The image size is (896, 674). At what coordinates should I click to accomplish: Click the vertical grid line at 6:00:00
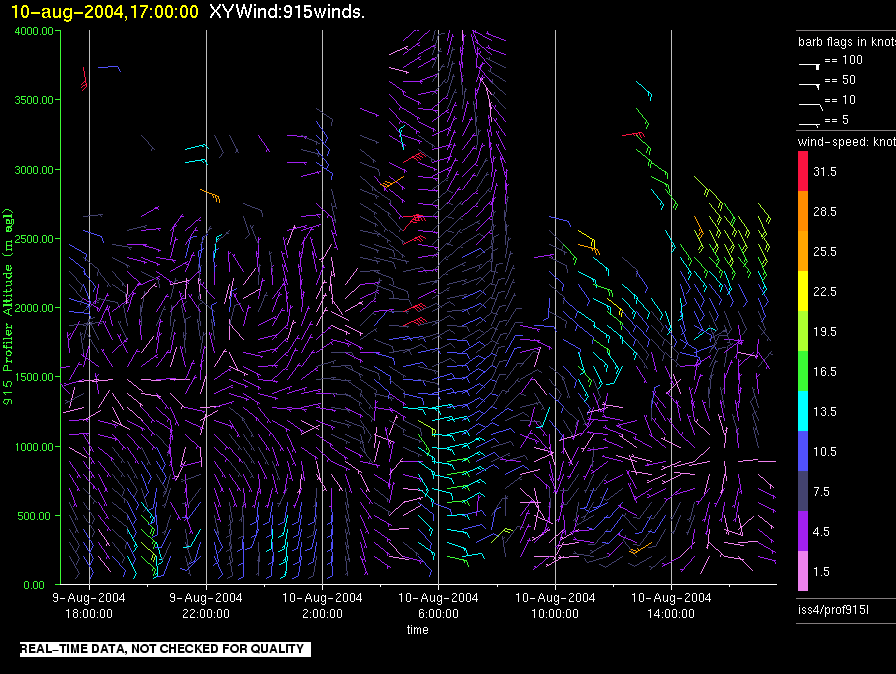click(438, 307)
